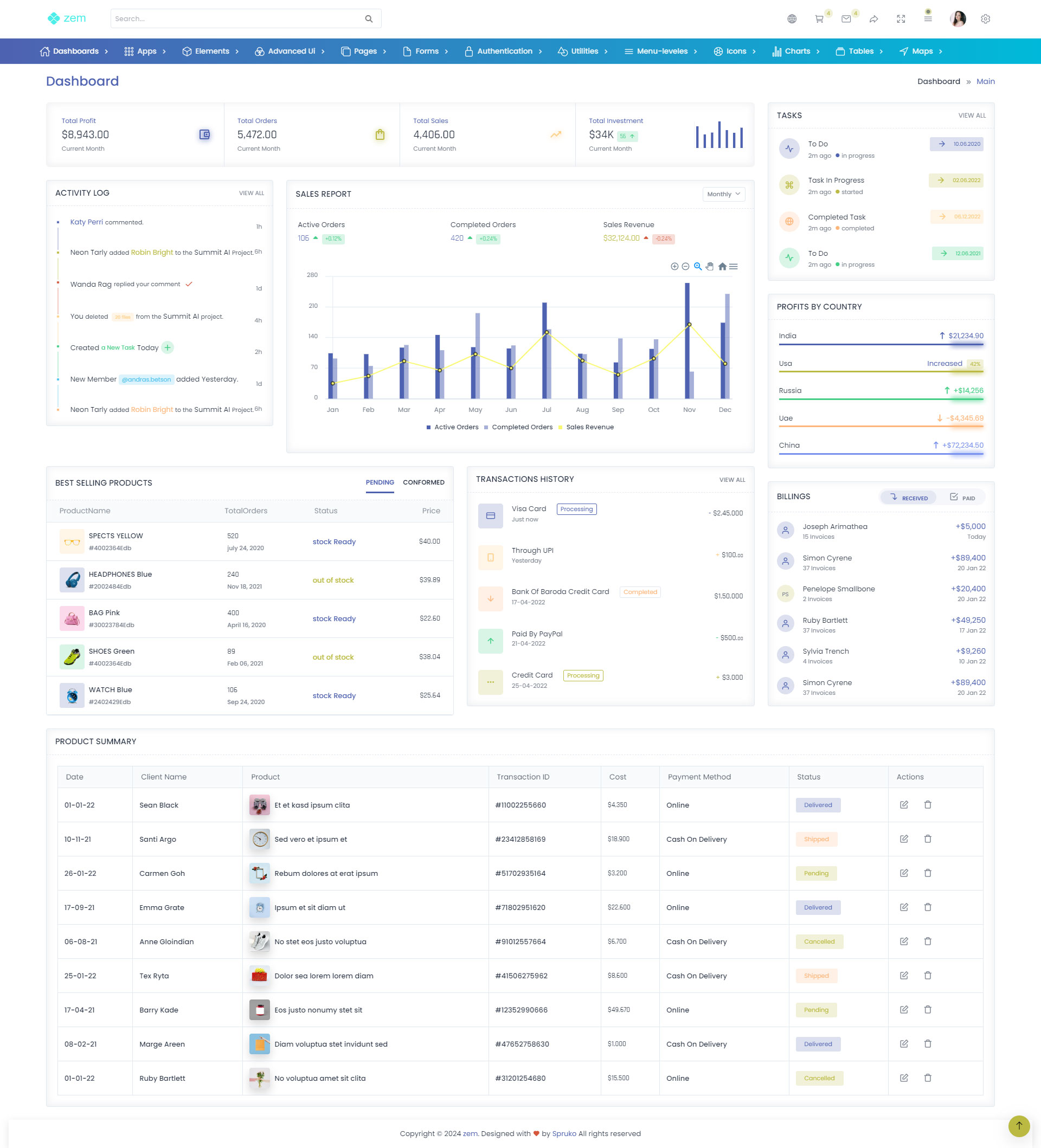
Task: Open the Monthly dropdown in Sales Report
Action: pyautogui.click(x=723, y=194)
